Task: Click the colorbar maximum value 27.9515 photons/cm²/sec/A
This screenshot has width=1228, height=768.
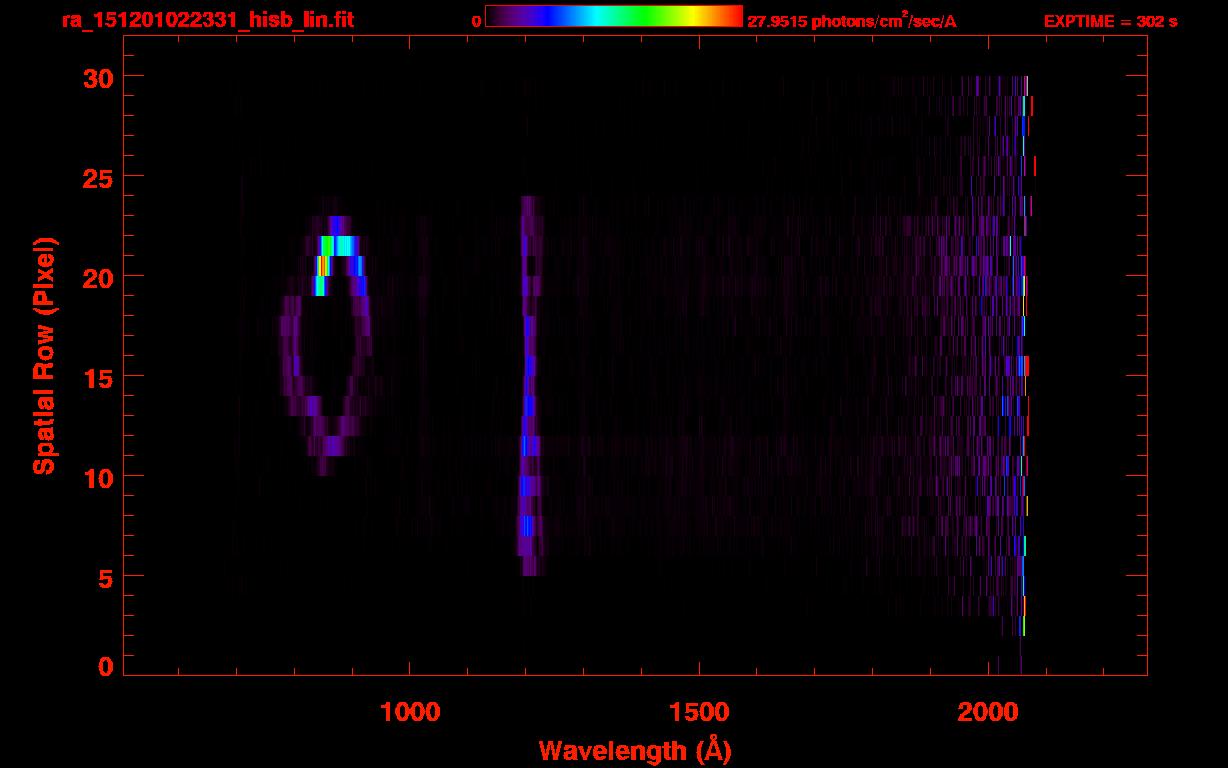Action: [x=851, y=21]
